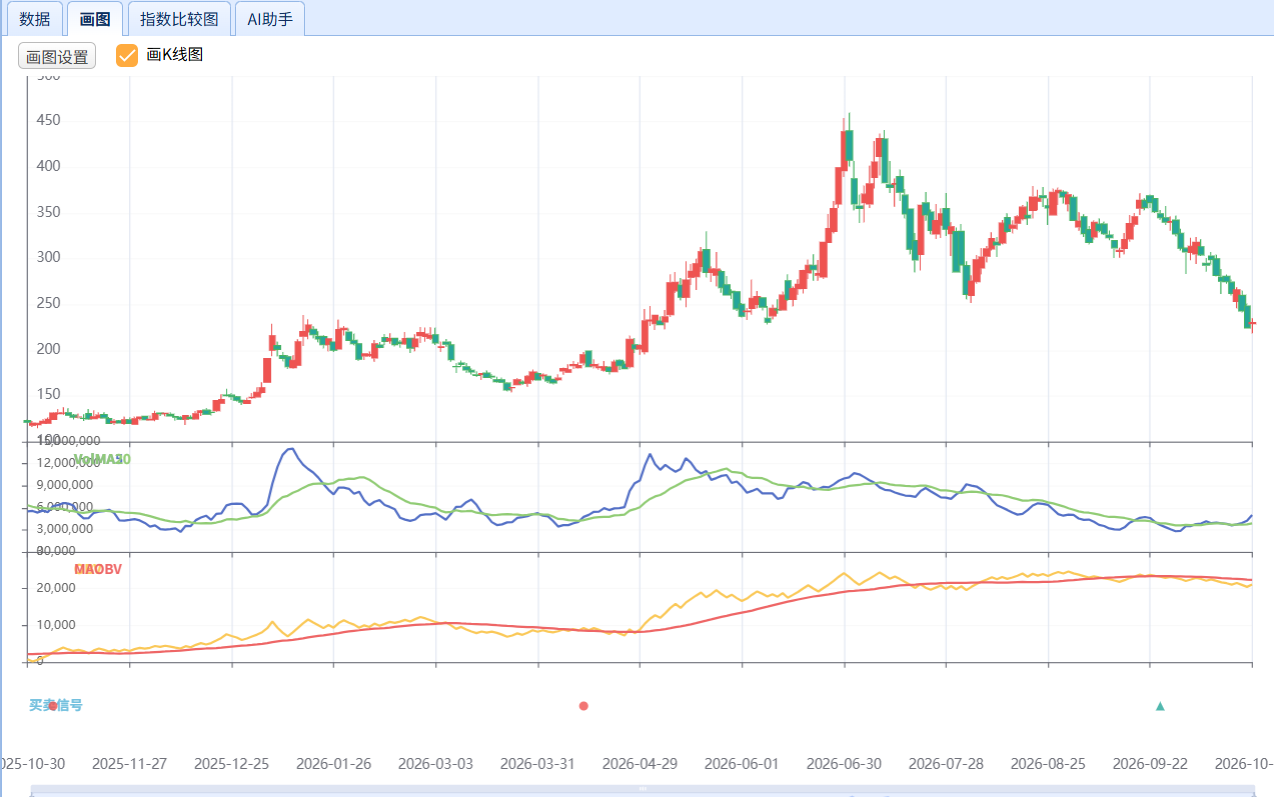Open the 指数比较图 tab

click(x=179, y=19)
